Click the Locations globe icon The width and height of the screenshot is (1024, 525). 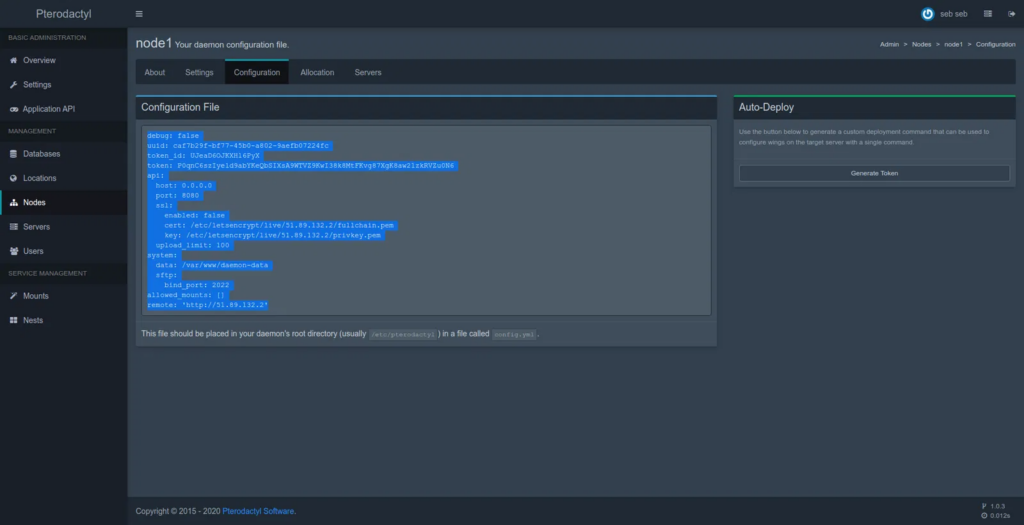(x=13, y=178)
